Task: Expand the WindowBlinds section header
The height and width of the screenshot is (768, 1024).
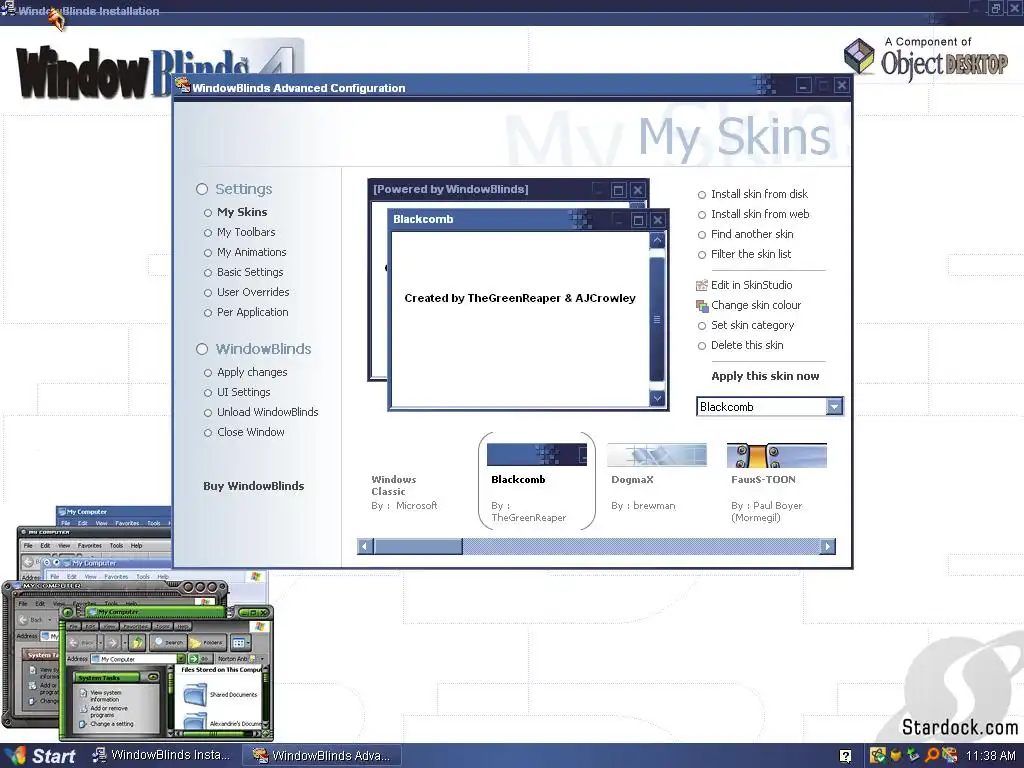Action: 253,349
